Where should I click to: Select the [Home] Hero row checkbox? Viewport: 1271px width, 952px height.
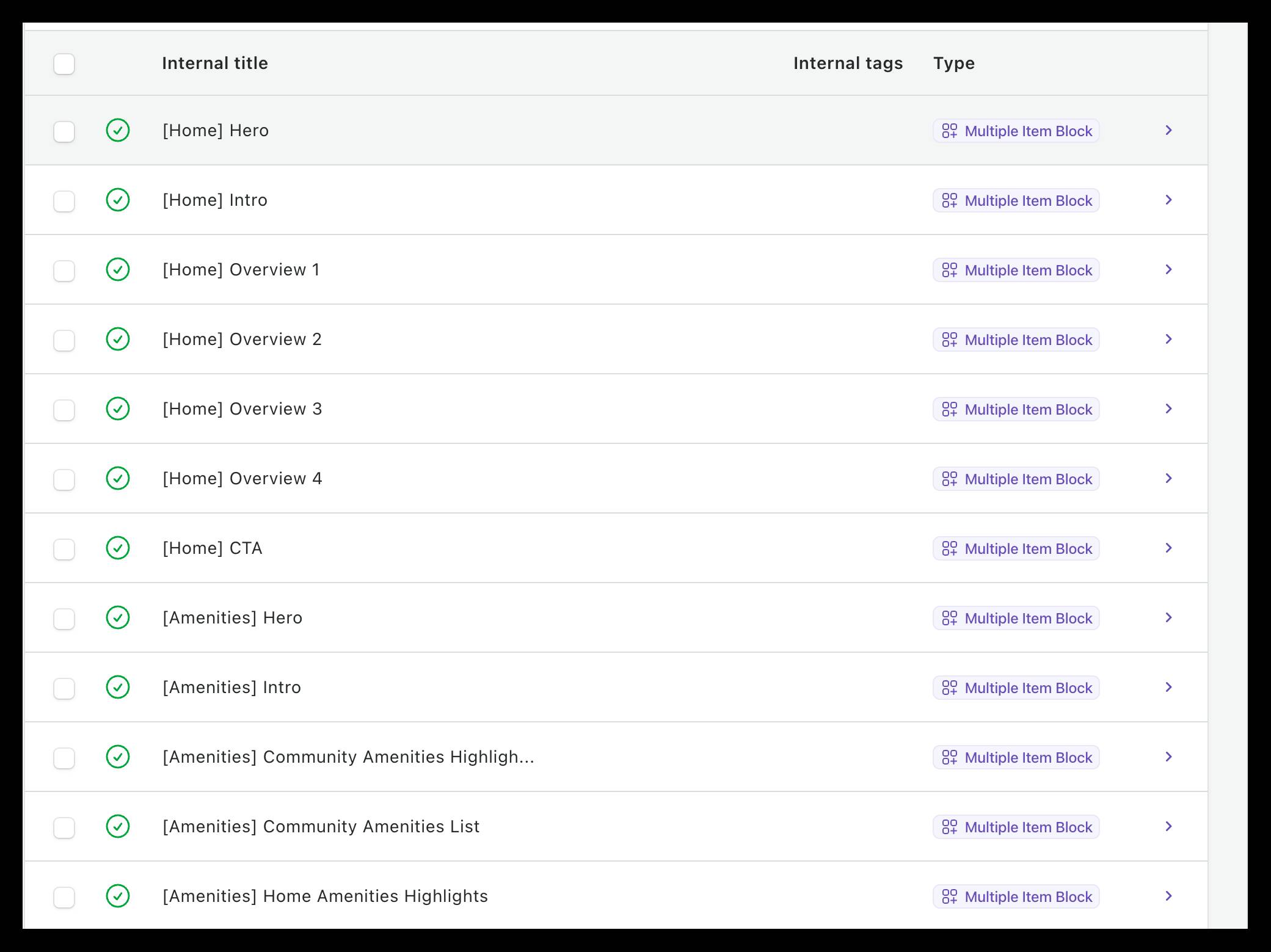tap(64, 131)
